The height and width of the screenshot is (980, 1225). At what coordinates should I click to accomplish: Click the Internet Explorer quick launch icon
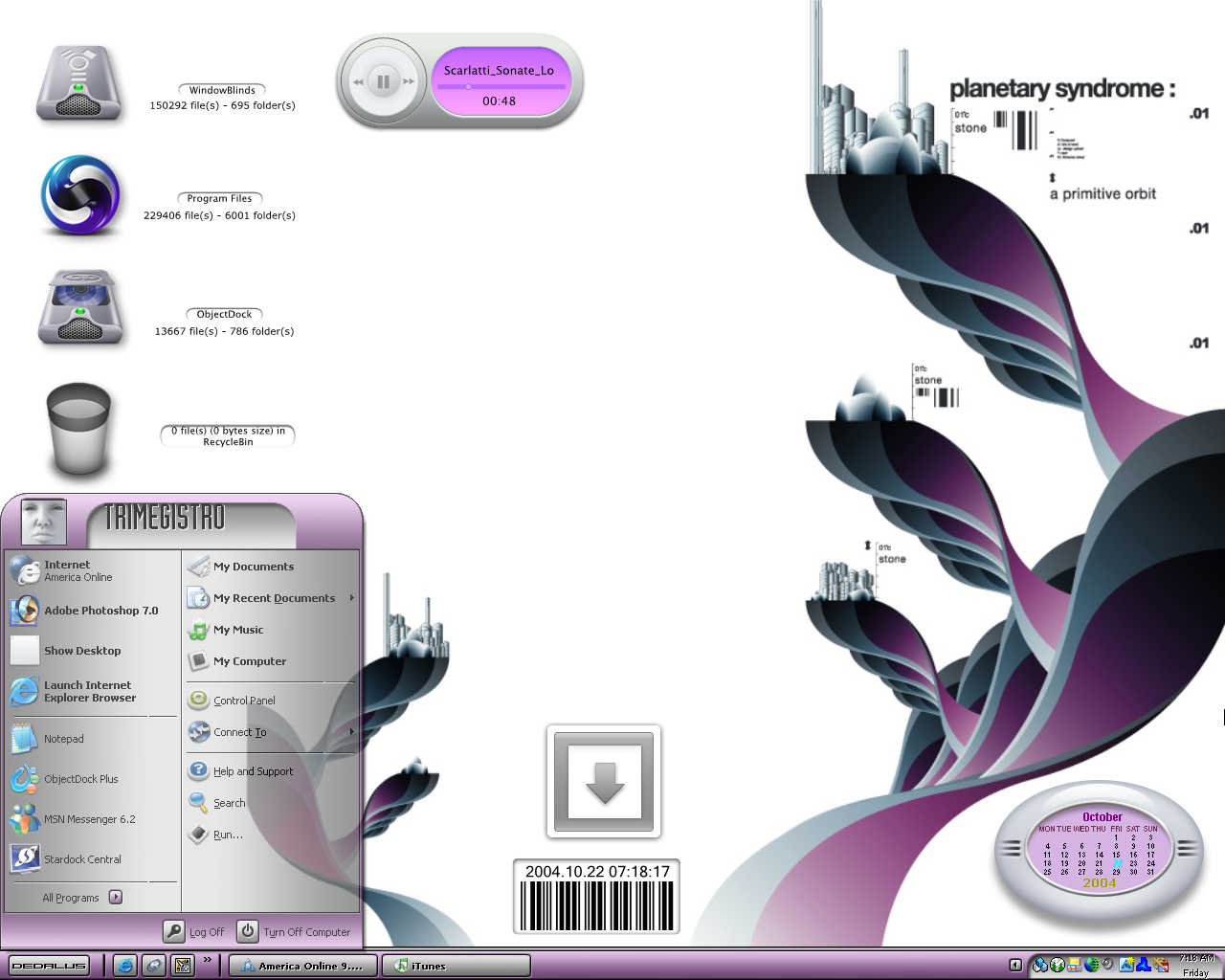[x=124, y=966]
